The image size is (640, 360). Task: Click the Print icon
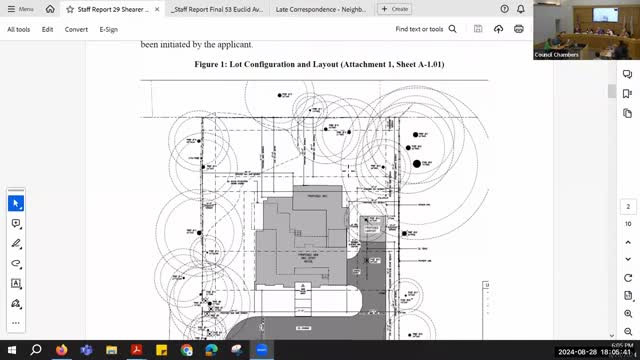(519, 29)
